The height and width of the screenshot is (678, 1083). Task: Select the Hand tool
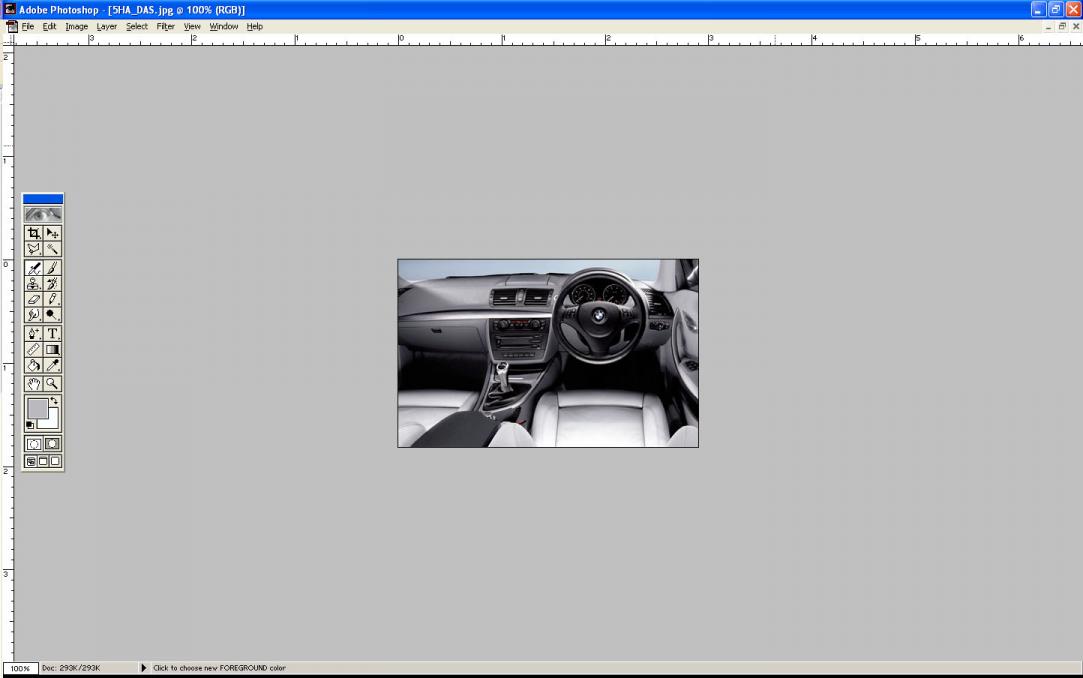(x=33, y=385)
